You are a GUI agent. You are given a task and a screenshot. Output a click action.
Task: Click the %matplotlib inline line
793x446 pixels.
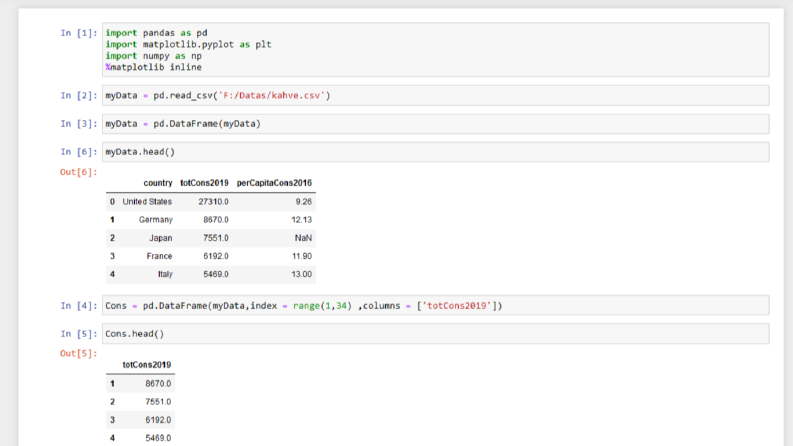point(153,67)
